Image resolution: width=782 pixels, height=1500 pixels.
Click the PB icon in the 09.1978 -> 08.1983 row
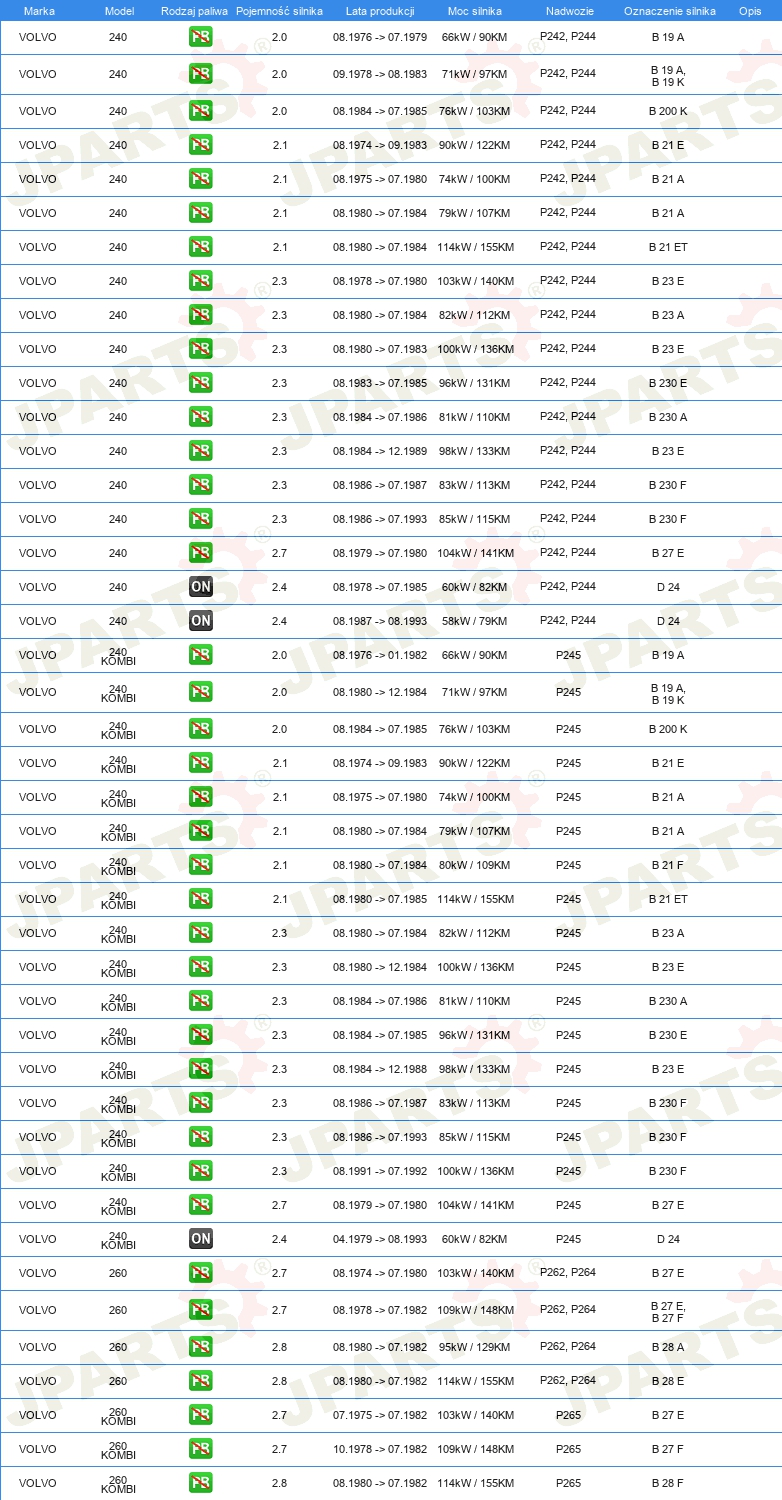click(201, 74)
